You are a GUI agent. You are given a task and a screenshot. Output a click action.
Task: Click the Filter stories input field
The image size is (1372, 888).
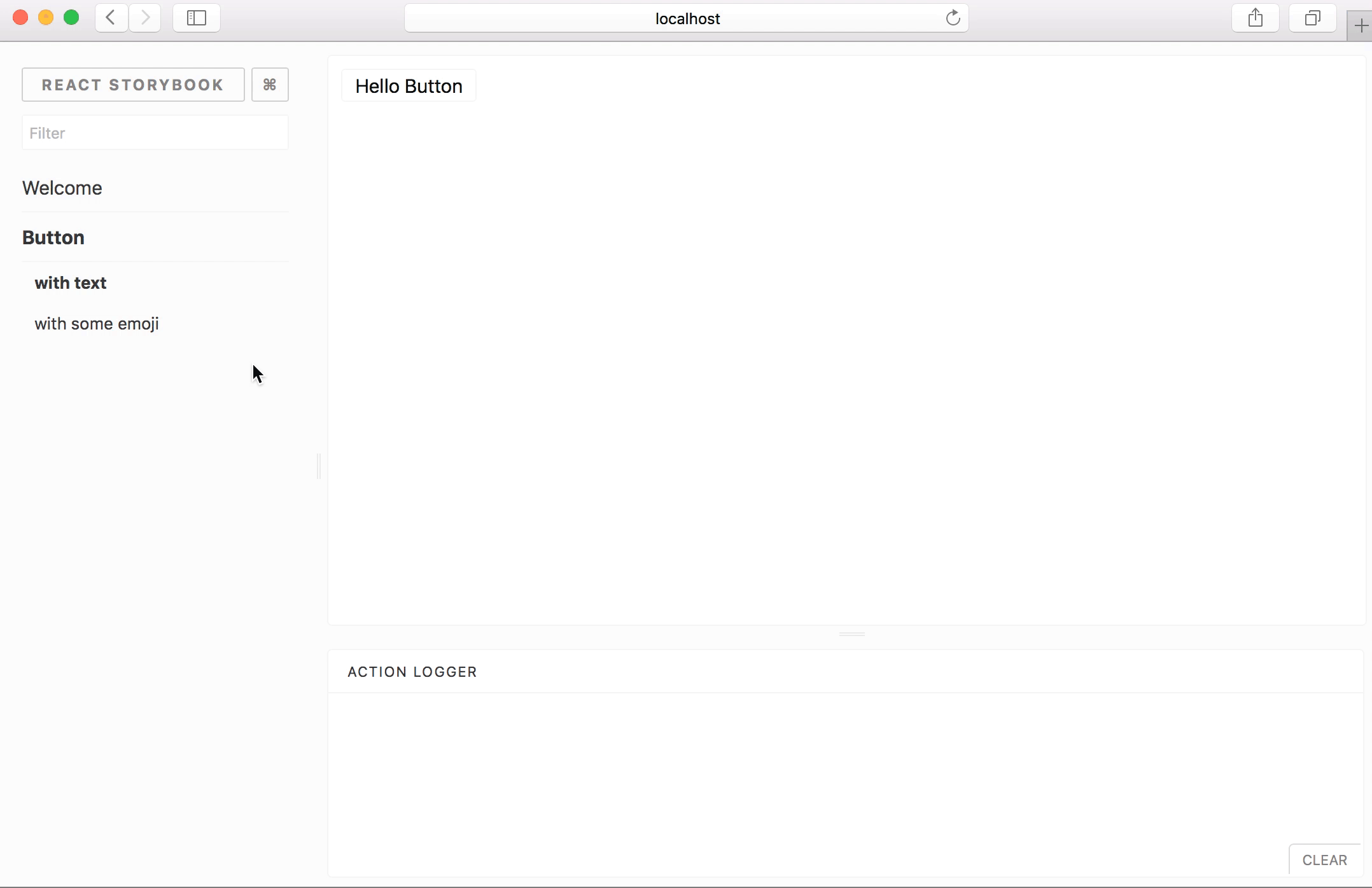[154, 133]
